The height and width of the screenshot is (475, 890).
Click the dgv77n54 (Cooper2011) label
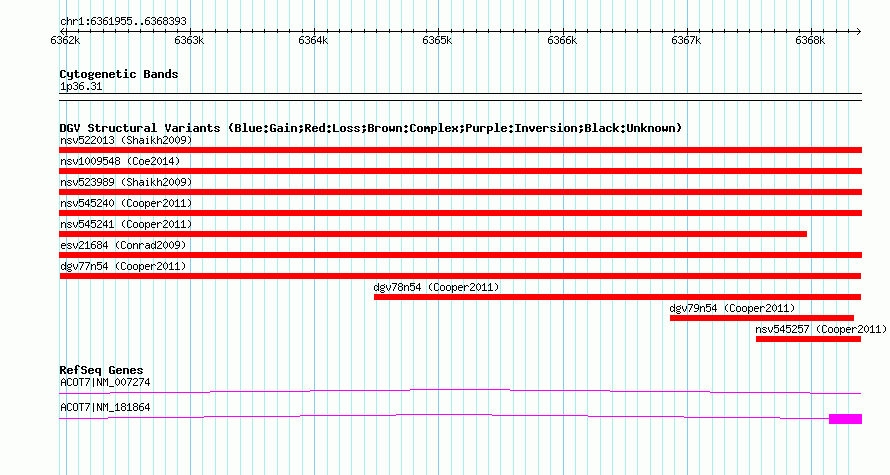click(x=123, y=266)
